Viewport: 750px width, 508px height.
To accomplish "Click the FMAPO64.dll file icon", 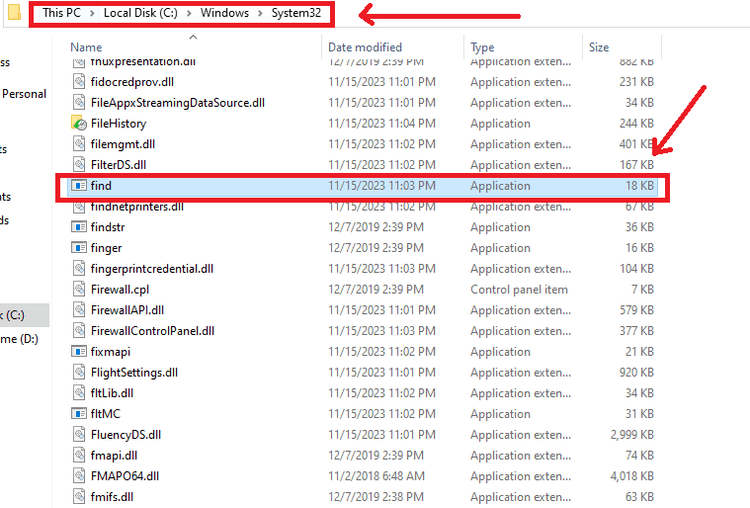I will pos(80,476).
